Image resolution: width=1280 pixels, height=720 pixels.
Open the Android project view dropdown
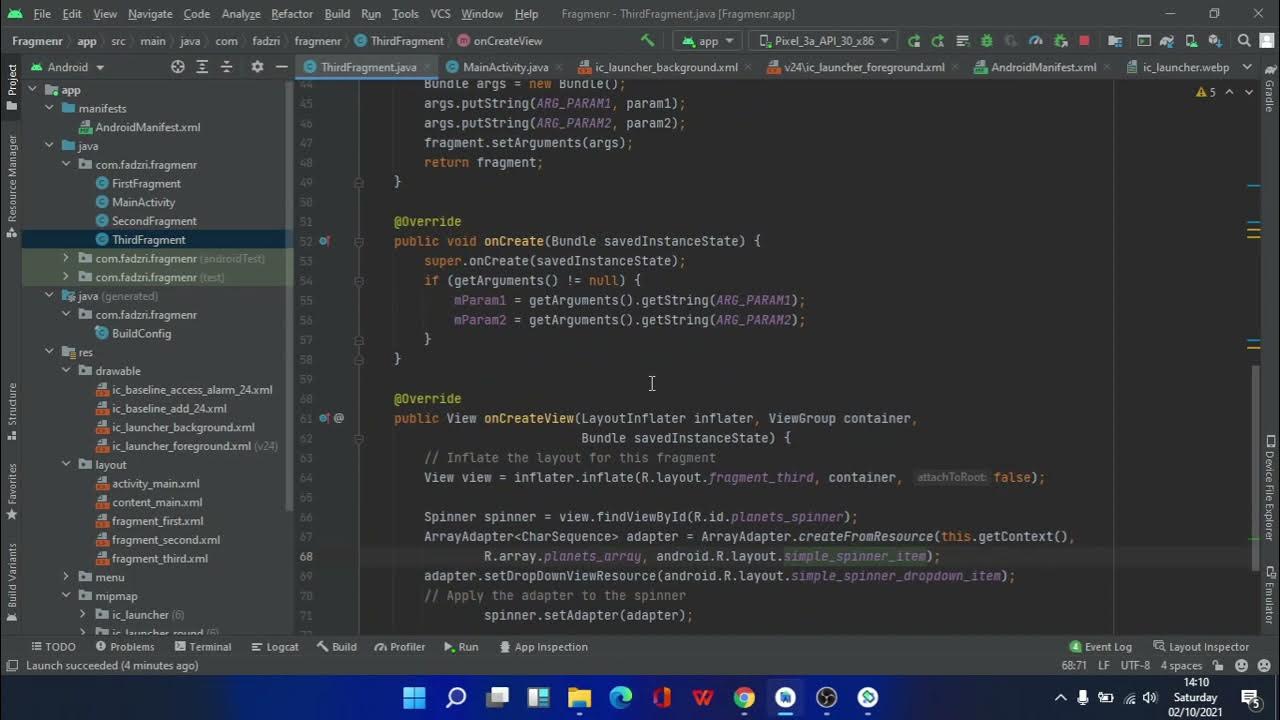point(66,67)
